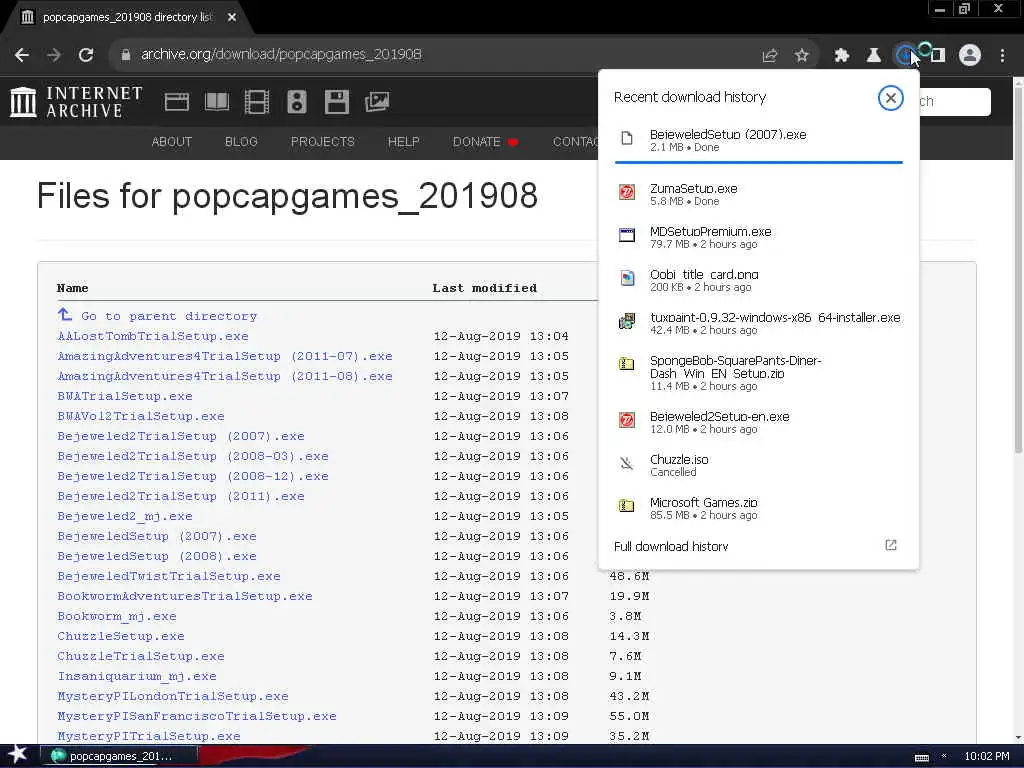Open the extensions puzzle icon
The width and height of the screenshot is (1024, 768).
[x=842, y=56]
